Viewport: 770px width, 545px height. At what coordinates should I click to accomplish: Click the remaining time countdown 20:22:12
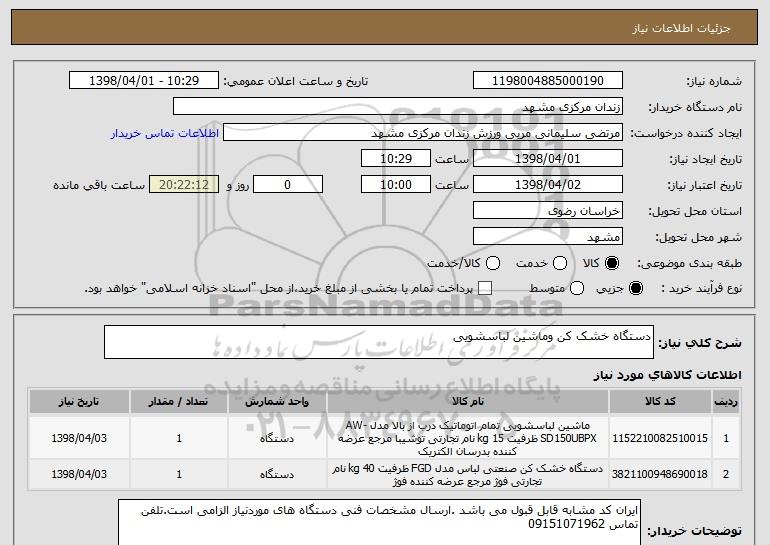184,185
